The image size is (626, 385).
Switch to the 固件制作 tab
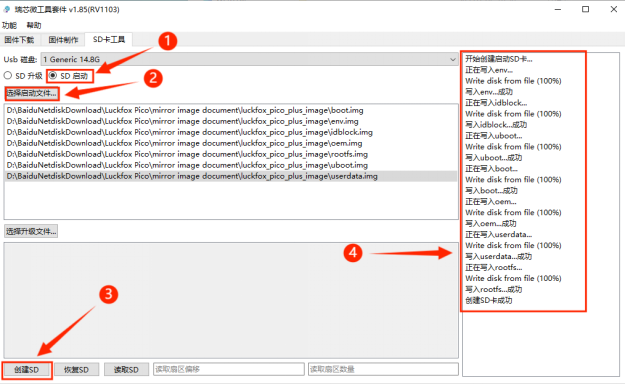click(x=63, y=40)
